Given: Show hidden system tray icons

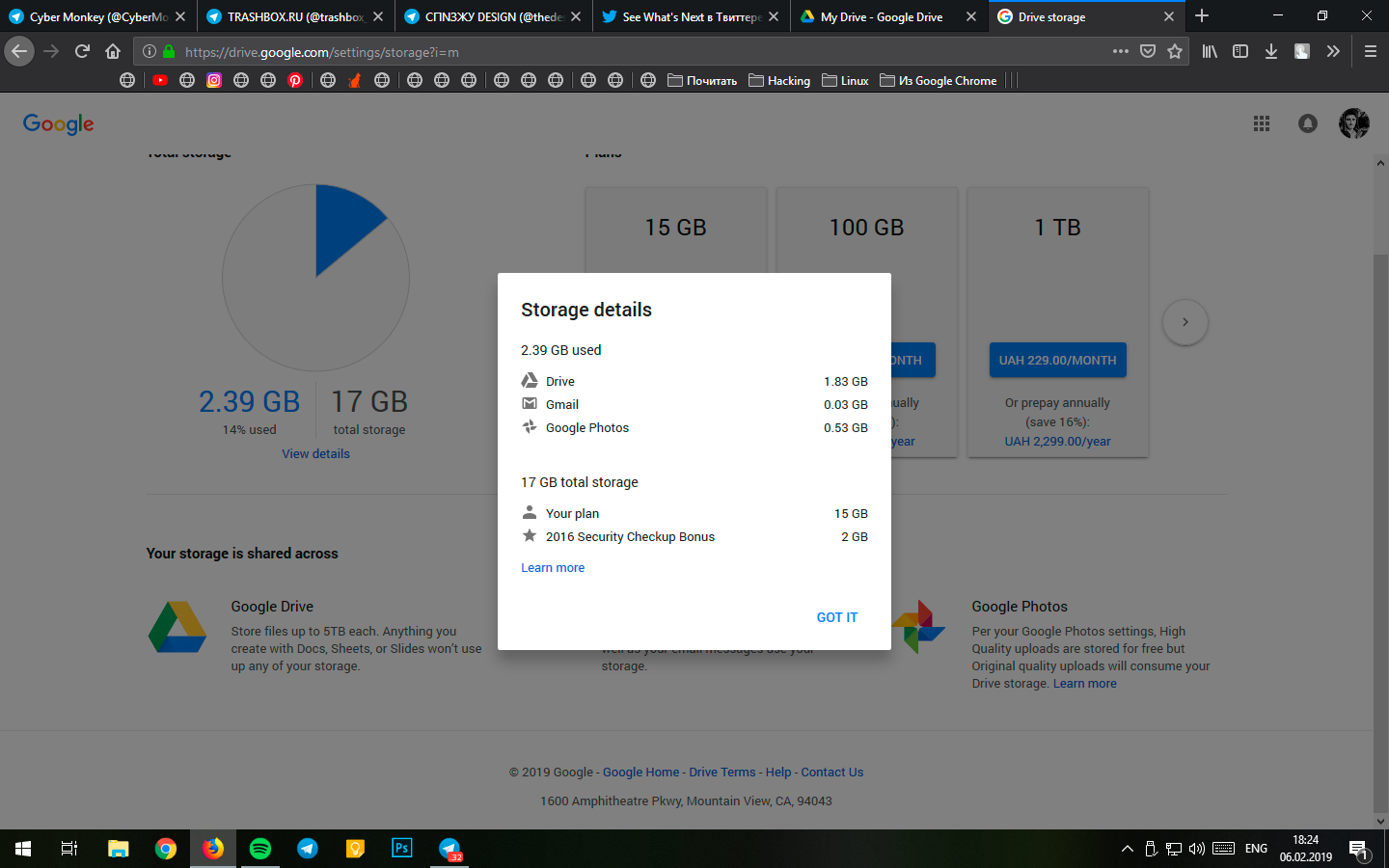Looking at the screenshot, I should [x=1127, y=849].
